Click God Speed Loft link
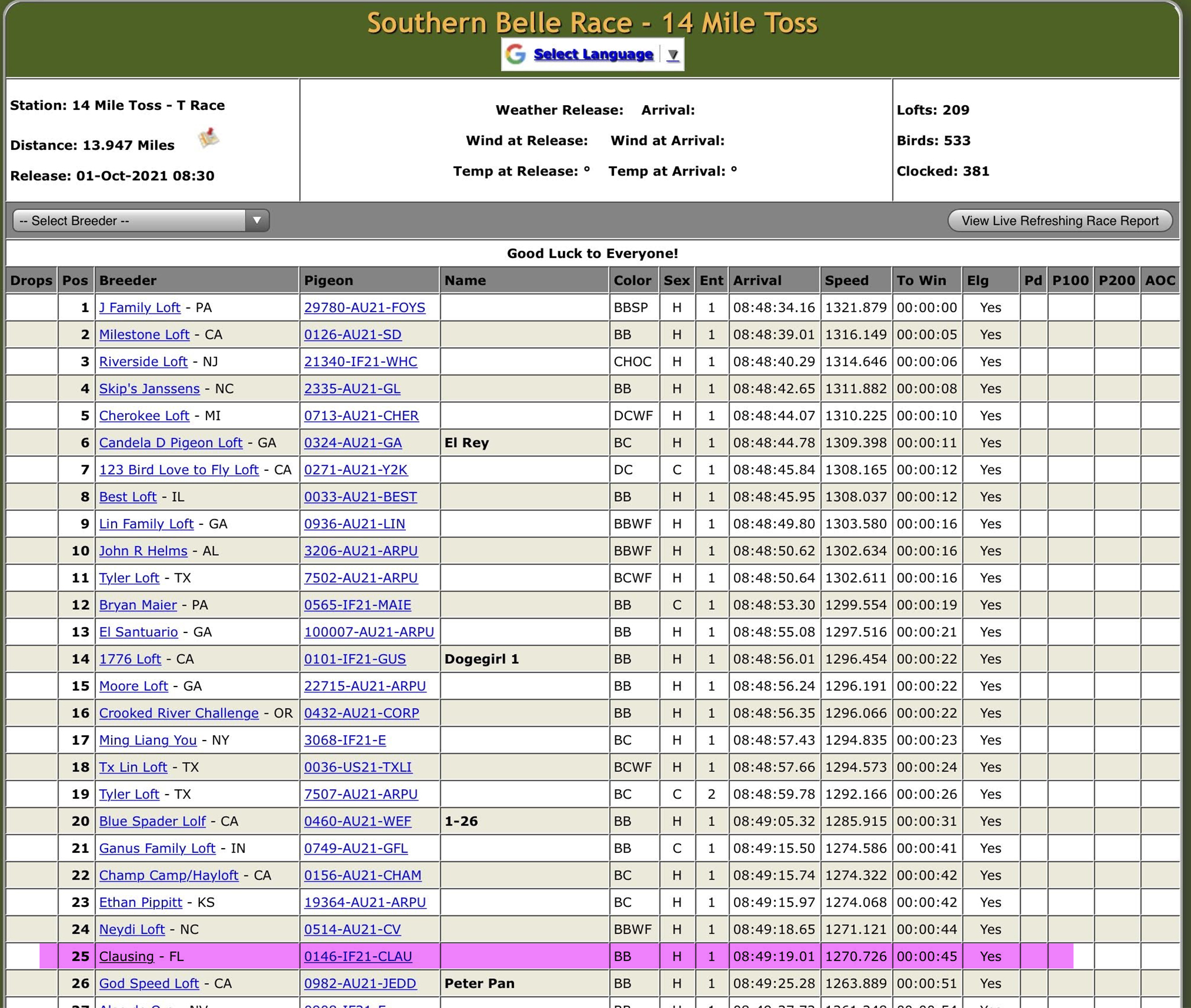Screen dimensions: 1191x1008 coord(149,984)
